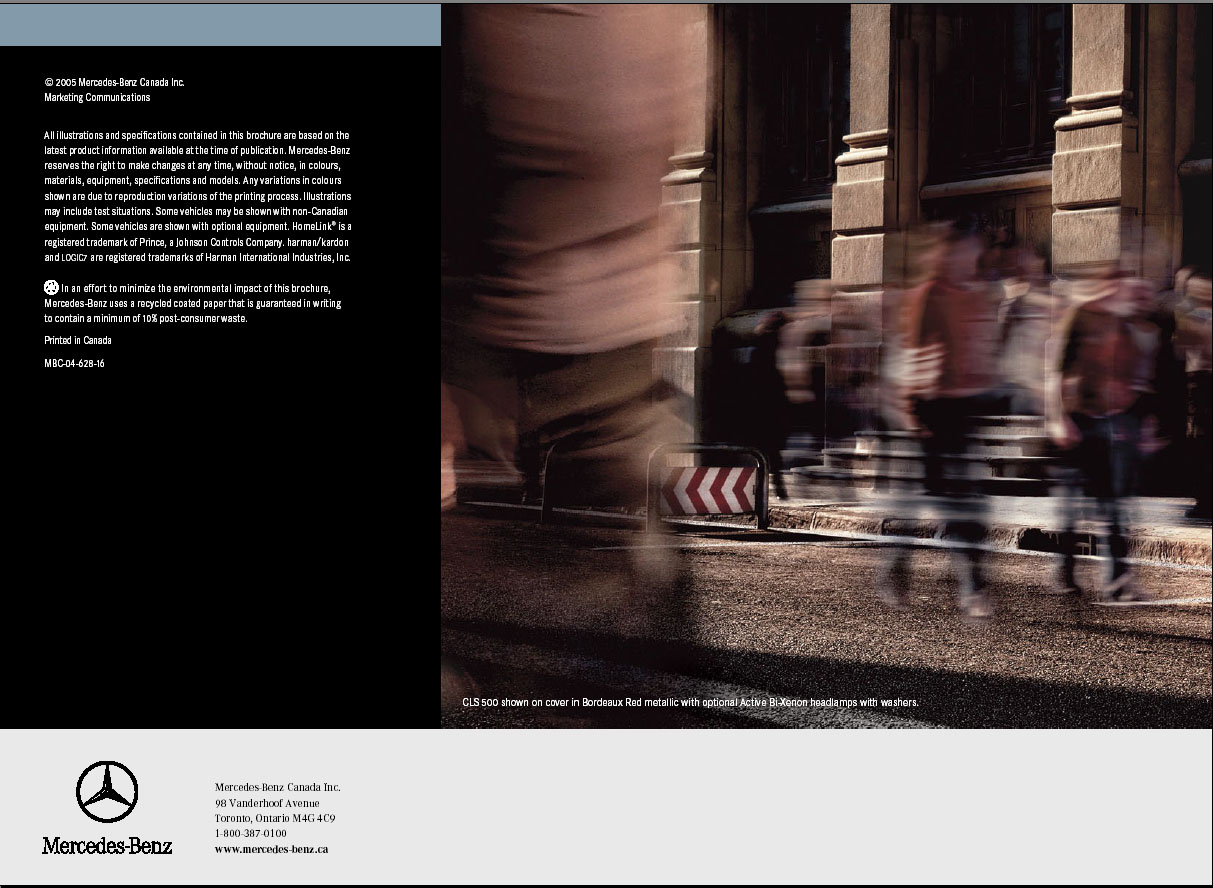Click the code 'MBC-04-628-16'
The height and width of the screenshot is (888, 1213).
click(74, 363)
